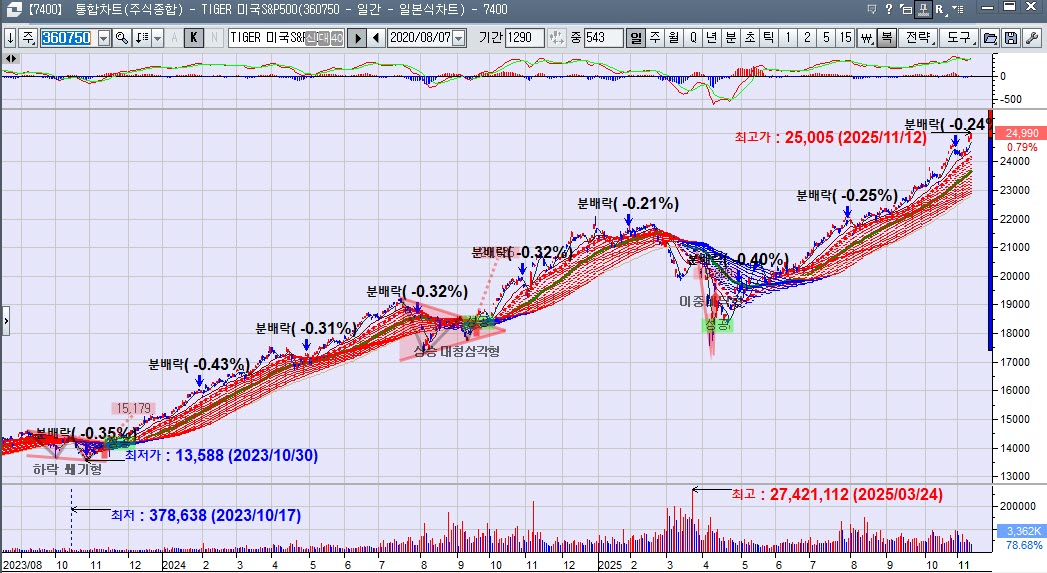
Task: Open the 전략 strategy menu
Action: tap(918, 38)
